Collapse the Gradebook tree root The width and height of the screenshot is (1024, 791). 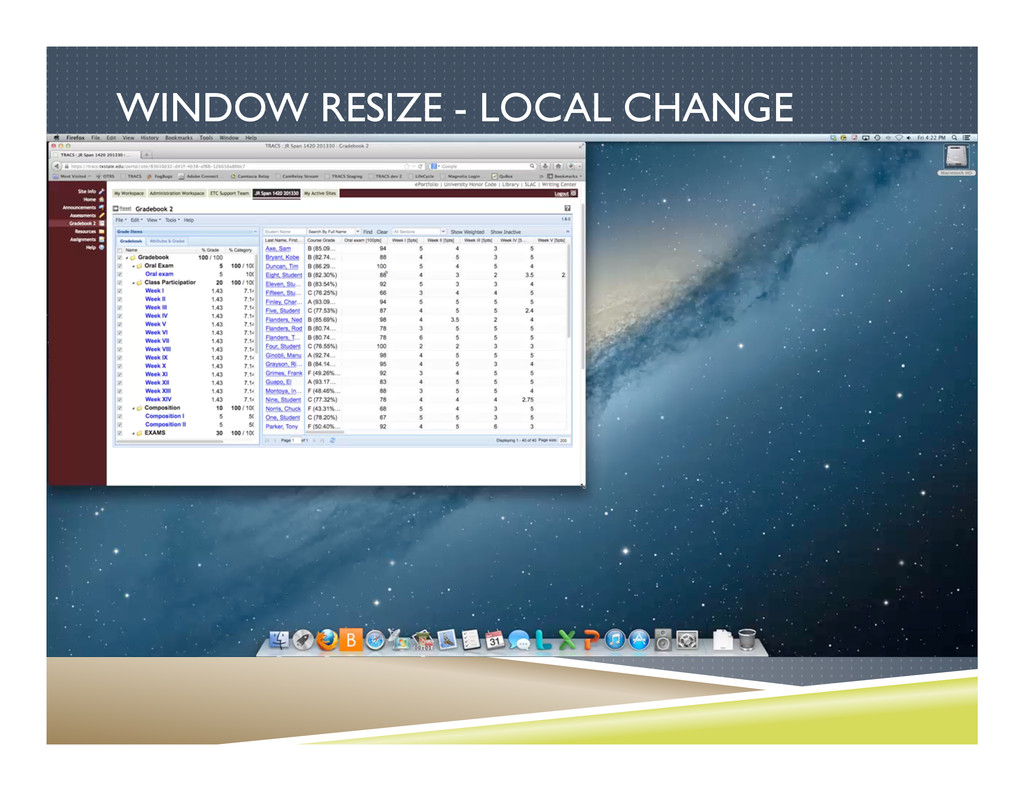(x=127, y=258)
